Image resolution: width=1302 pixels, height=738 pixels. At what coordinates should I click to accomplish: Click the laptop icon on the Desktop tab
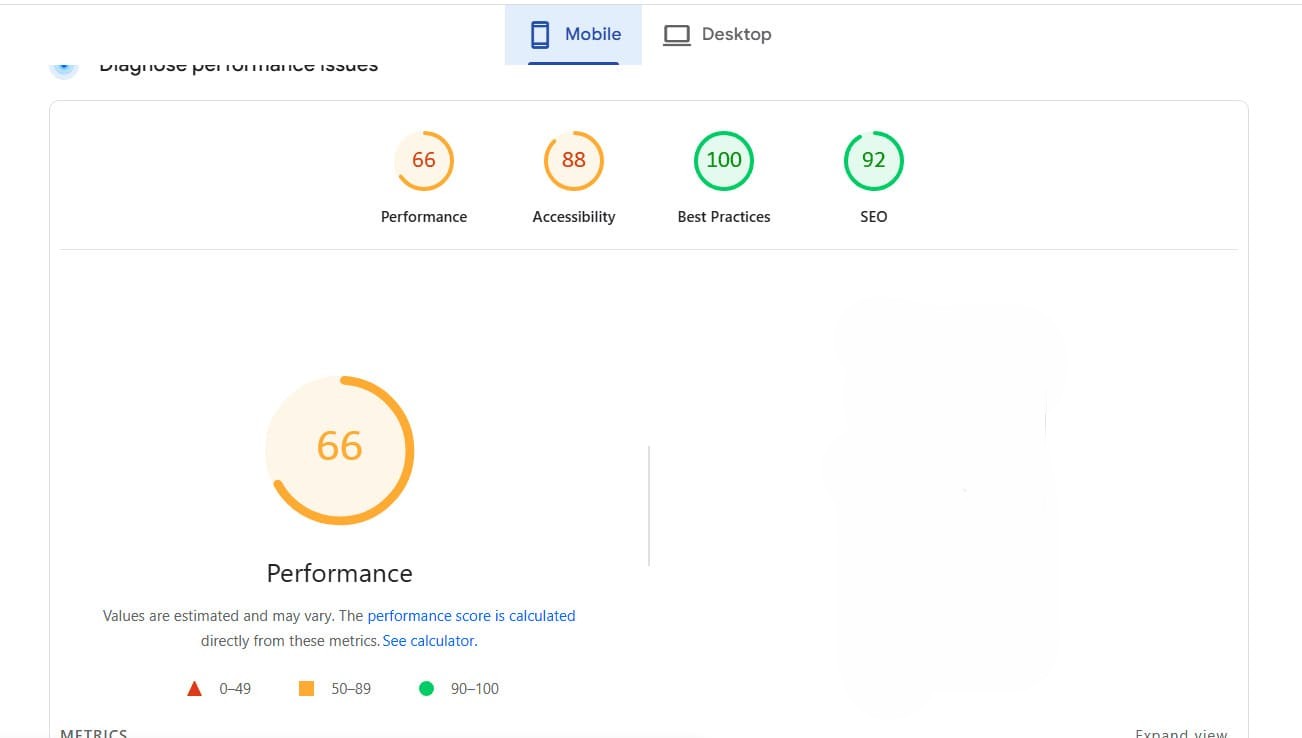676,33
